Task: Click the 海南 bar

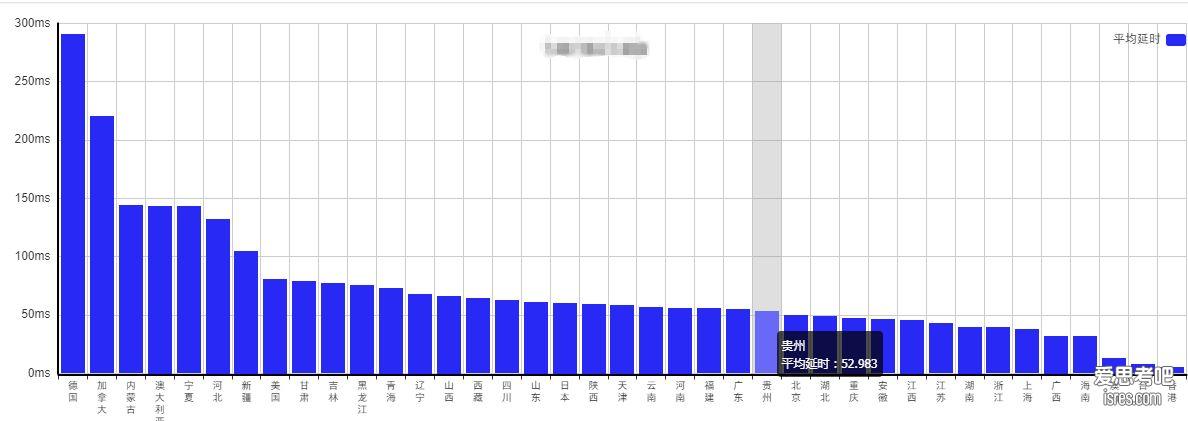Action: tap(1086, 354)
